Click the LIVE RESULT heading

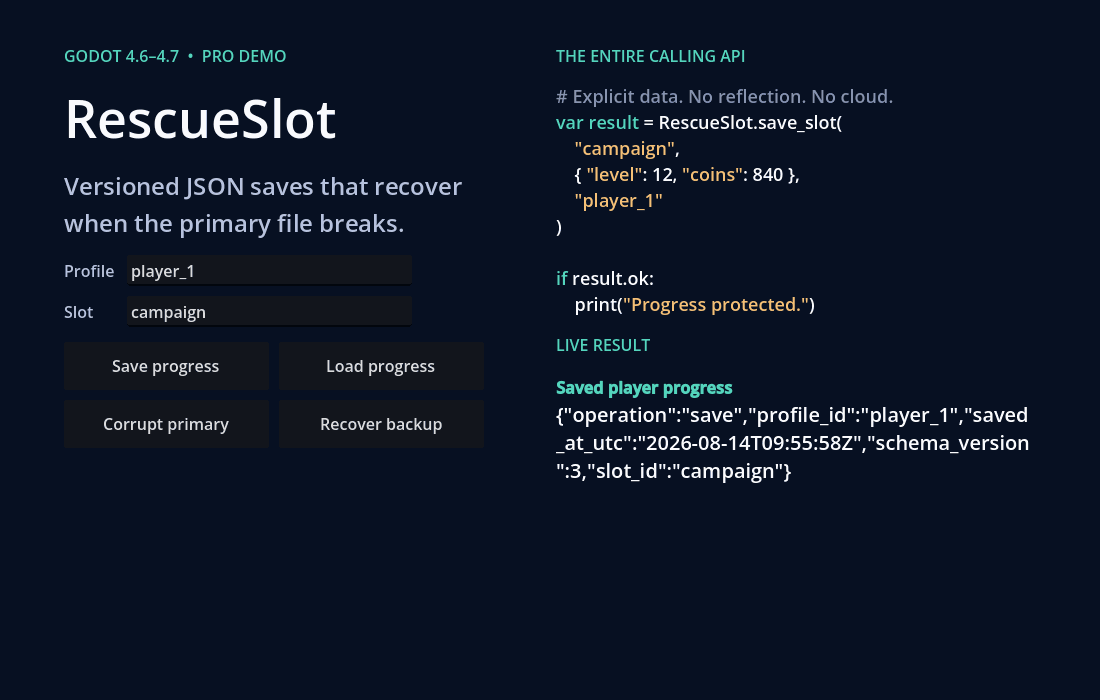603,345
